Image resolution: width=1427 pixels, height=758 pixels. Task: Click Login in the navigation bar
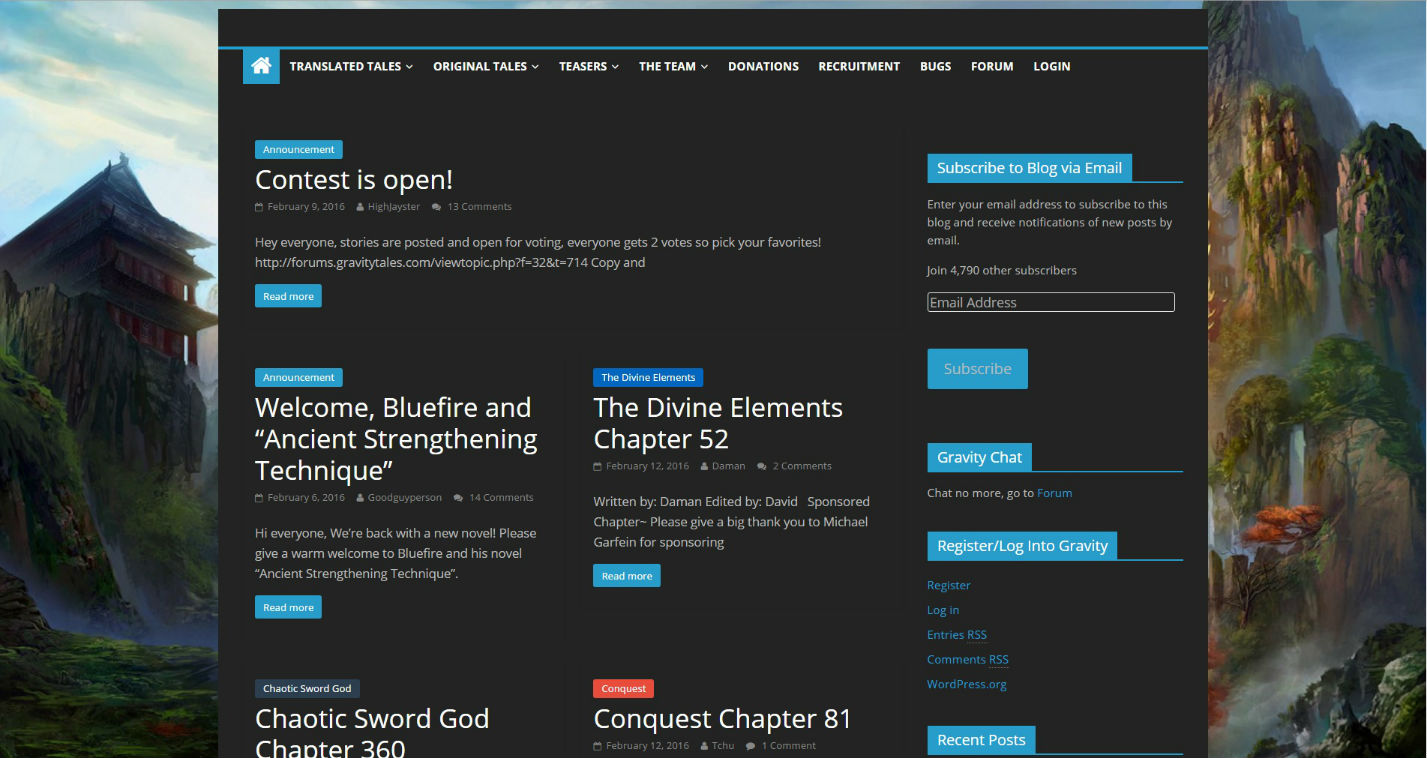(1052, 66)
